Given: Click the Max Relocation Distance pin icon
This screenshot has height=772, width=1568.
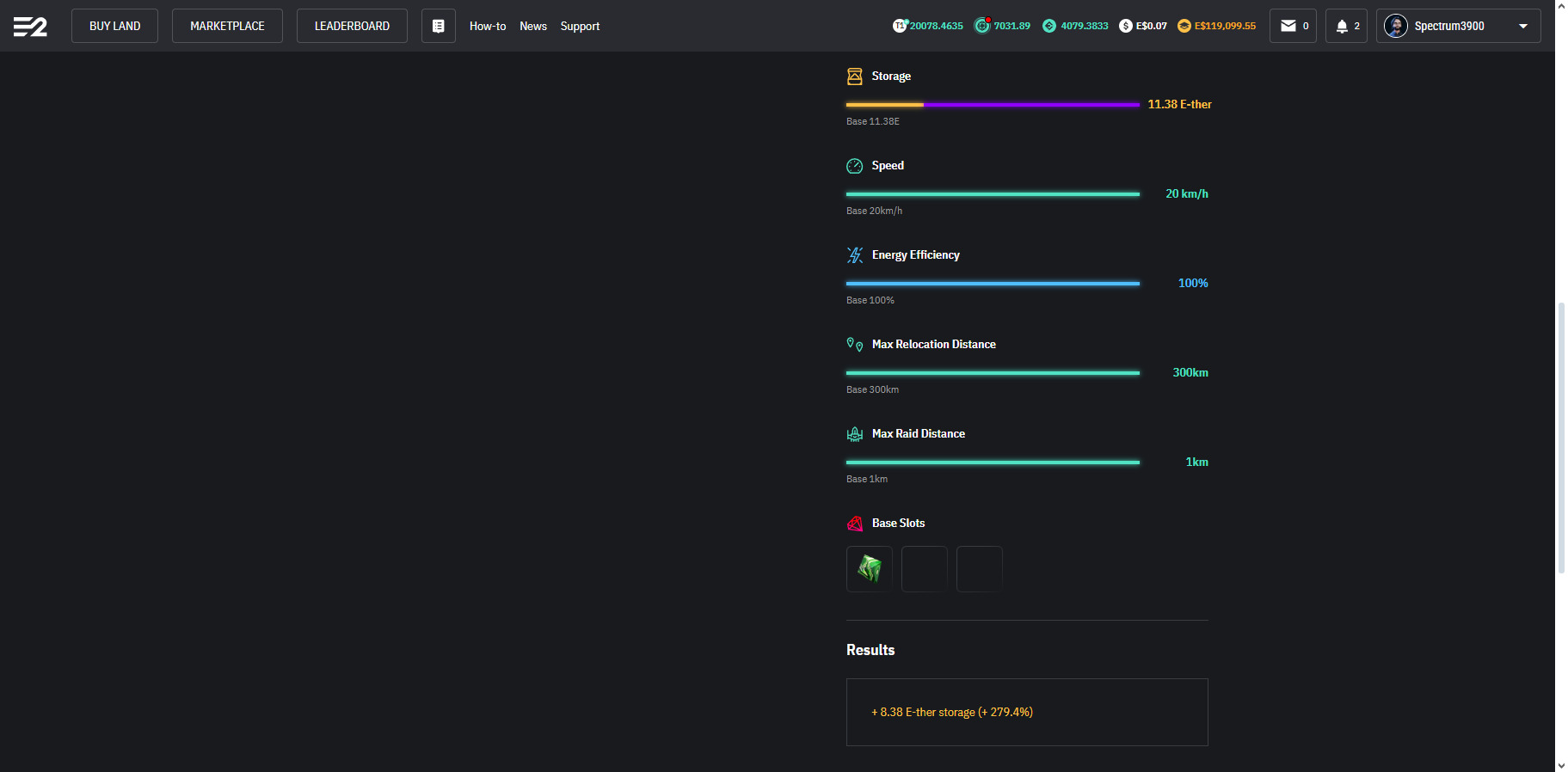Looking at the screenshot, I should click(854, 345).
